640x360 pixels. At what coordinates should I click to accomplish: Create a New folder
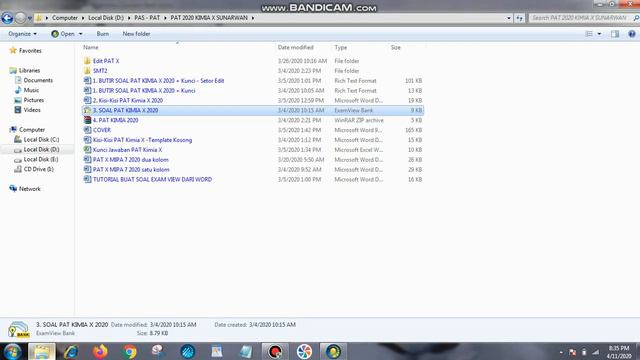pyautogui.click(x=136, y=34)
